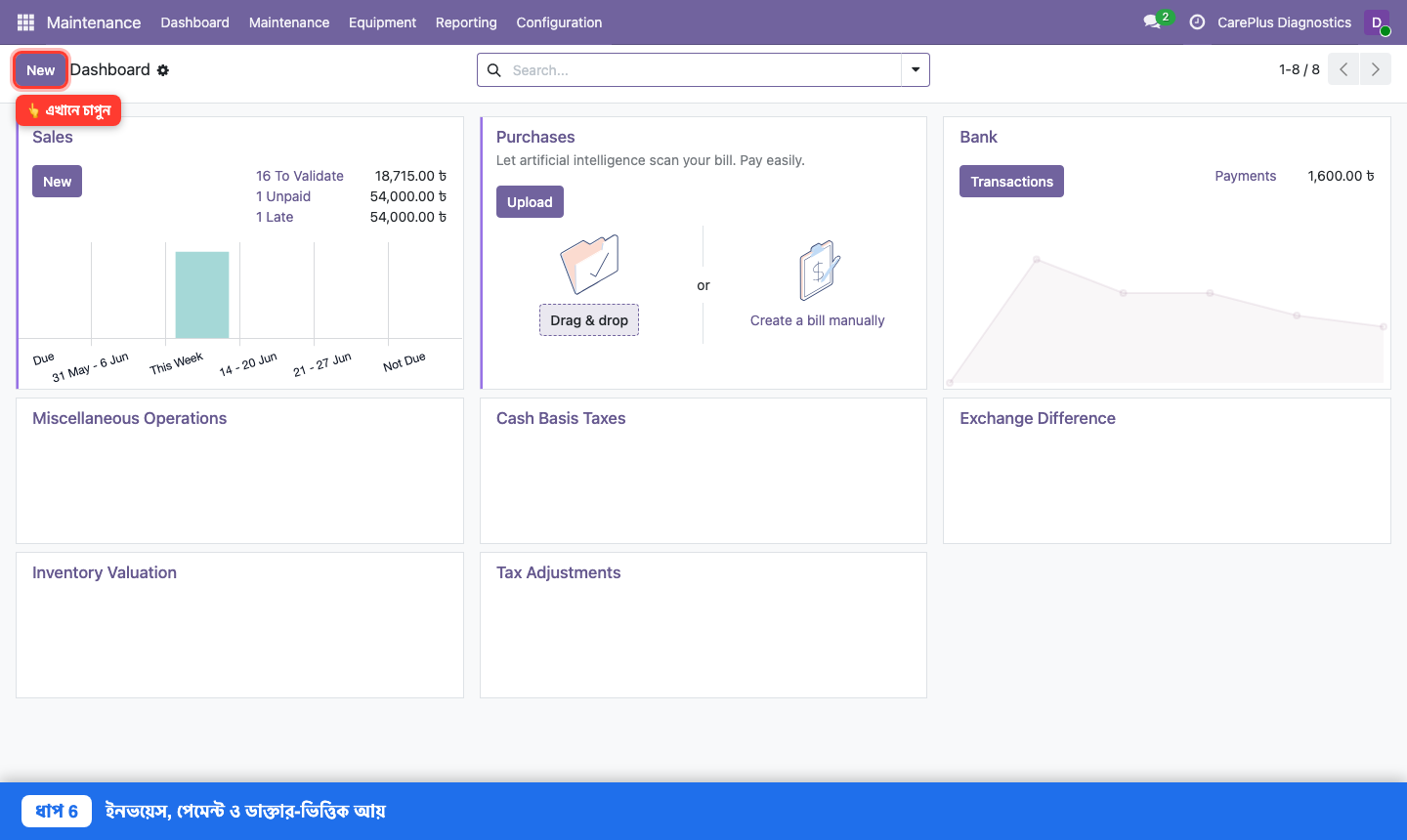
Task: Open Cash Basis Taxes card title
Action: tap(561, 418)
